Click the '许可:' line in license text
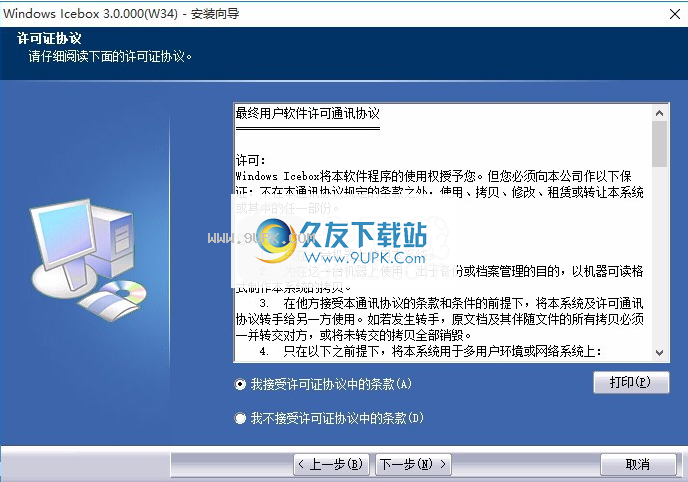The width and height of the screenshot is (688, 482). click(250, 161)
